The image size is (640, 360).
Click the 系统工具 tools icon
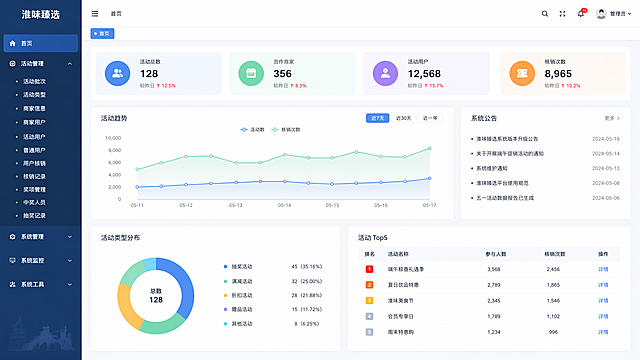tap(13, 284)
